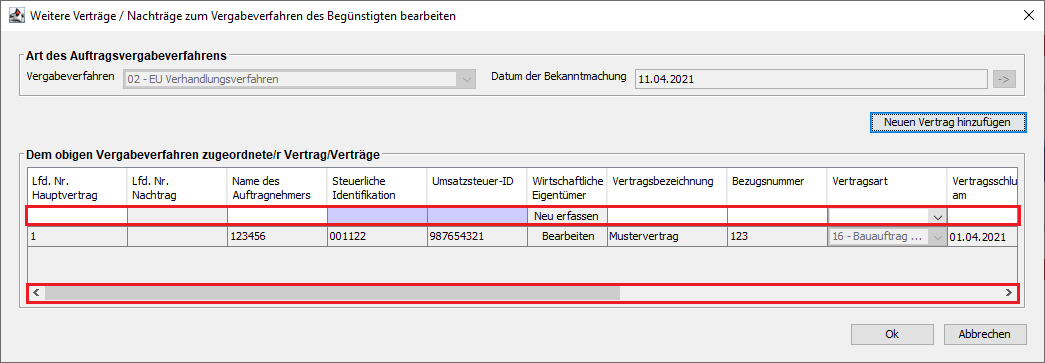Screen dimensions: 1045x363
Task: Click the Lfd. Nr. Nachtrag column header
Action: tap(177, 188)
